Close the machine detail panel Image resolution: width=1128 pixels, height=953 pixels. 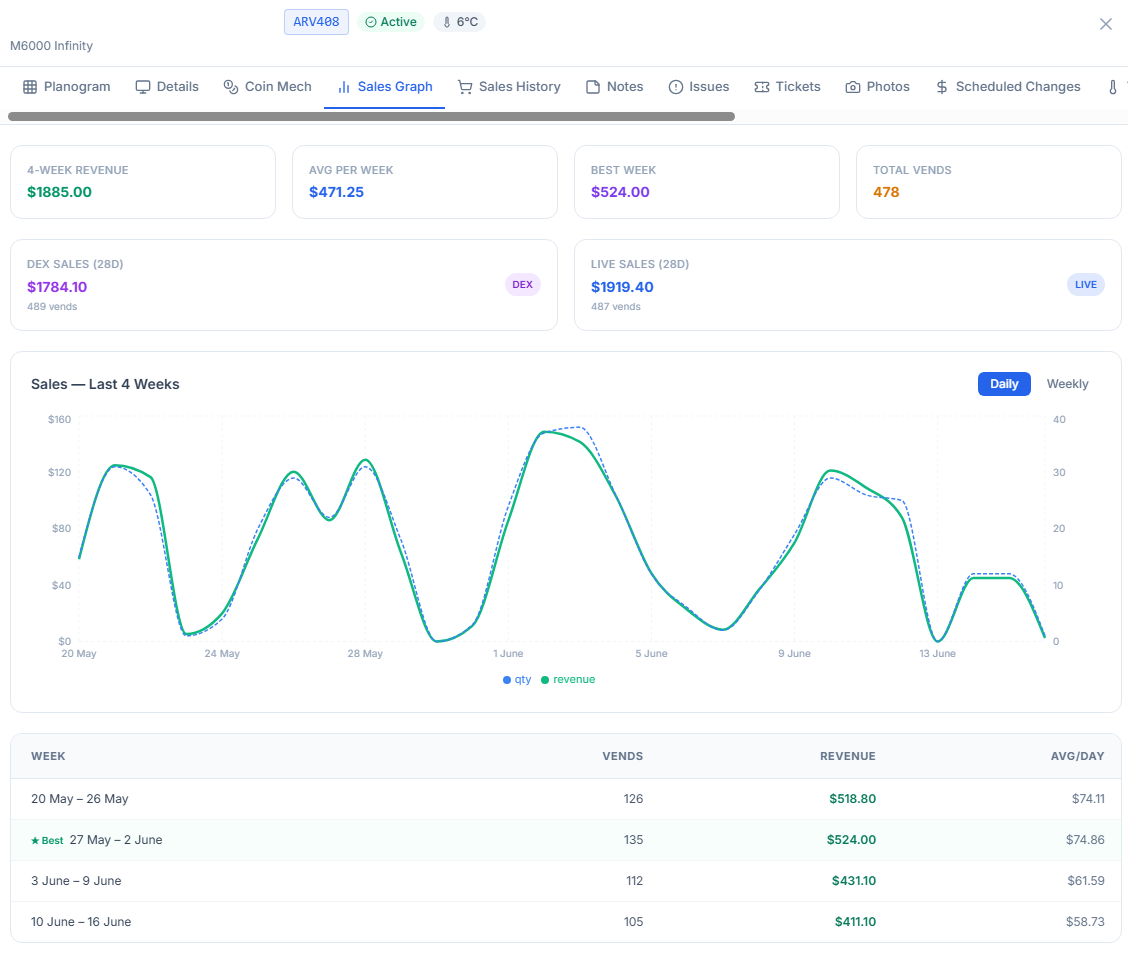[1106, 24]
